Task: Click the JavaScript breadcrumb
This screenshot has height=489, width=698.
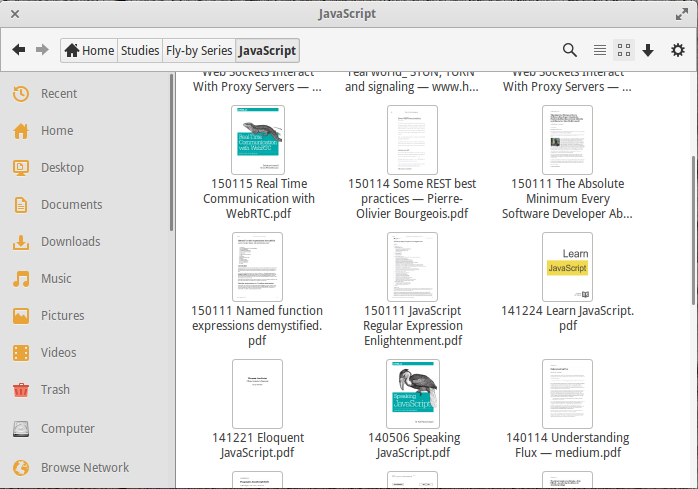Action: (x=267, y=50)
